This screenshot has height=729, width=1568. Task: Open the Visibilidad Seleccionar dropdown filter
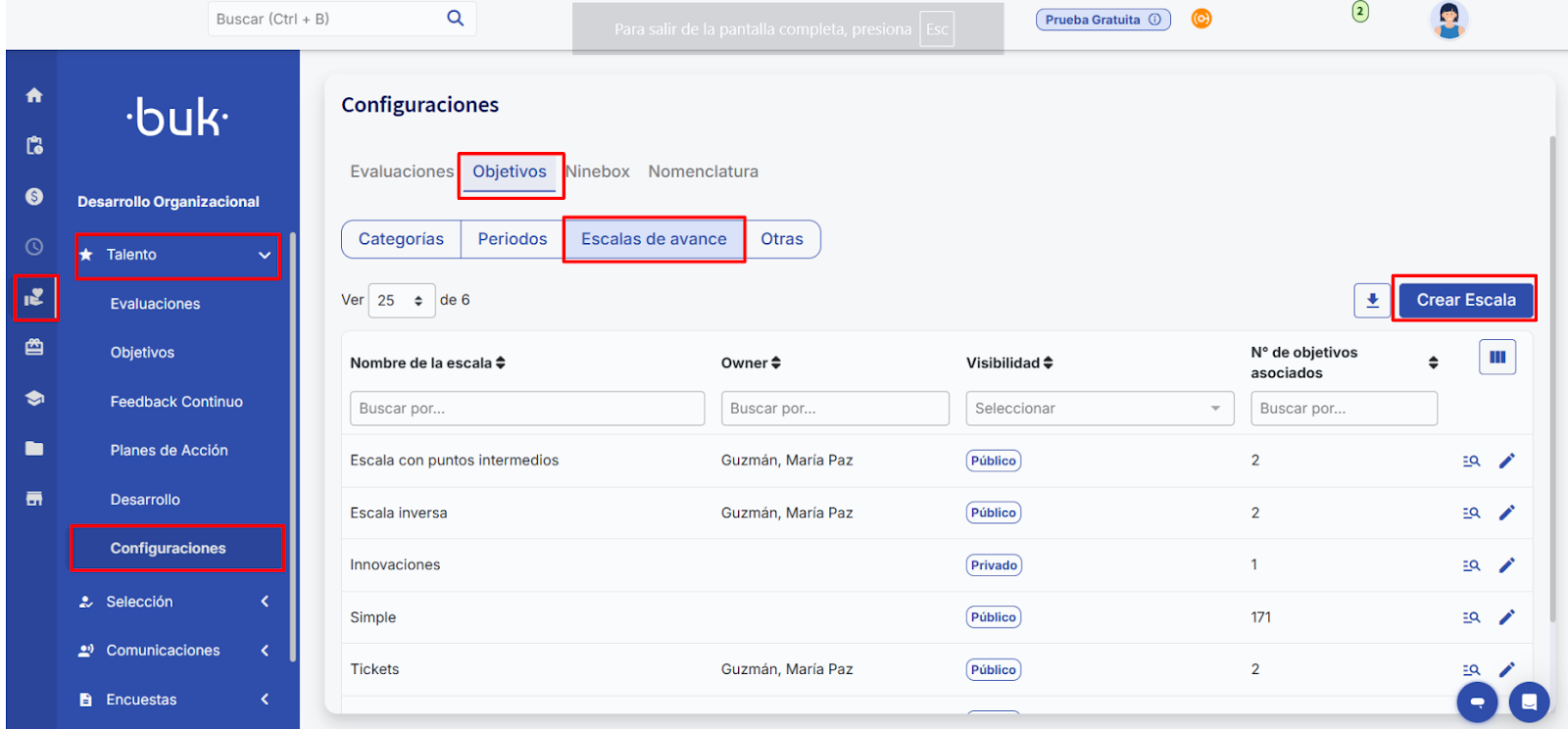1099,409
